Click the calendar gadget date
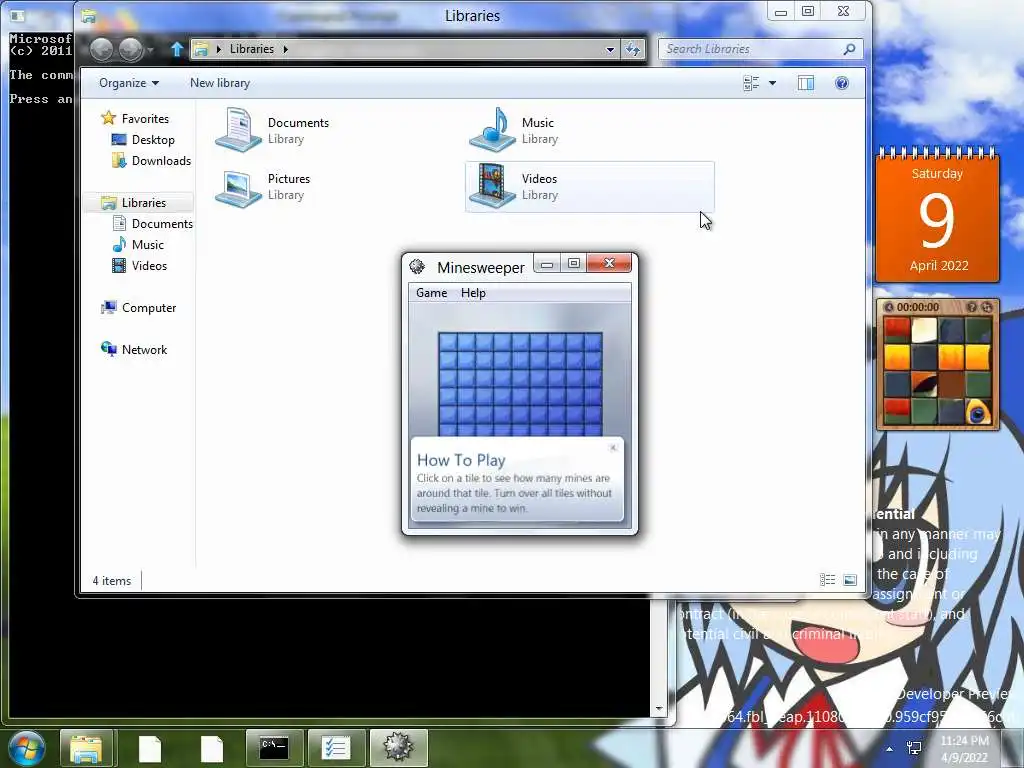The width and height of the screenshot is (1024, 768). (x=937, y=219)
